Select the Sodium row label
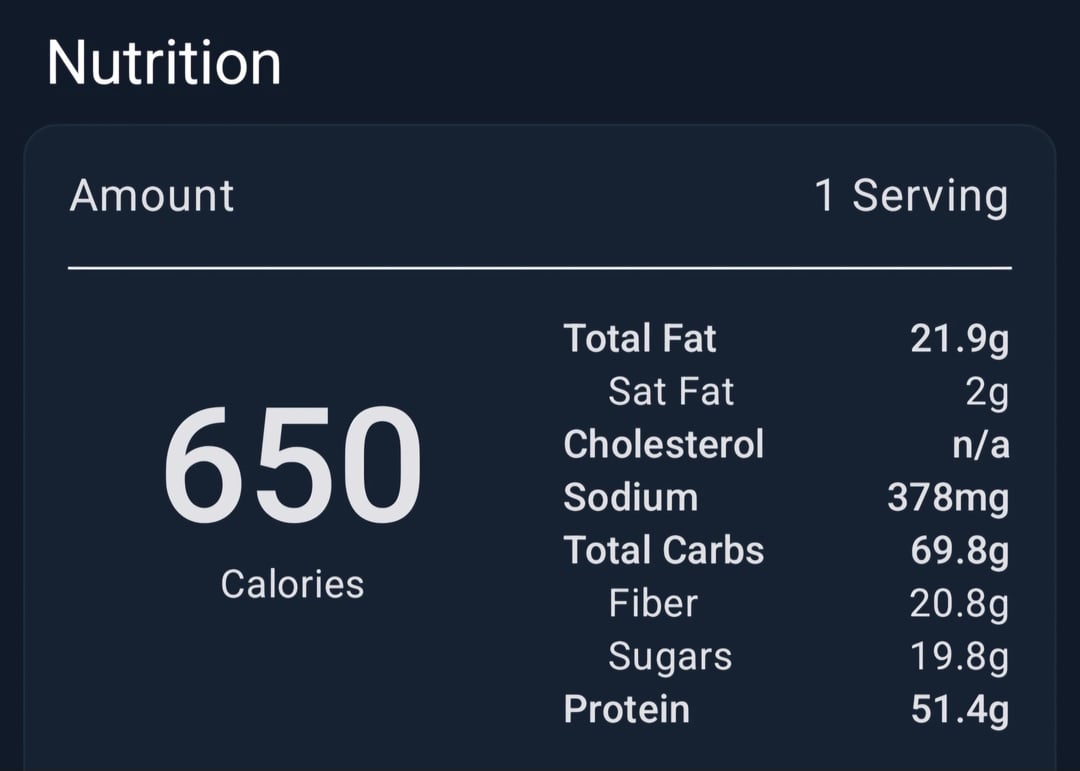1080x771 pixels. coord(630,497)
